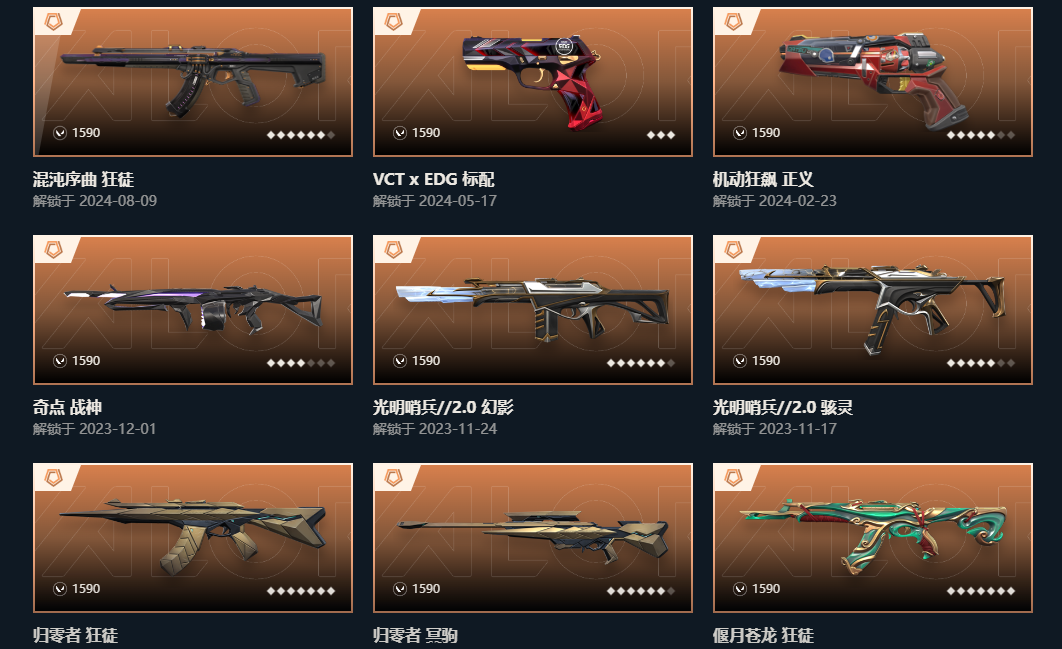Screen dimensions: 1062x649
Task: Select the VCT x EDG 标配 pistol thumbnail
Action: click(535, 81)
